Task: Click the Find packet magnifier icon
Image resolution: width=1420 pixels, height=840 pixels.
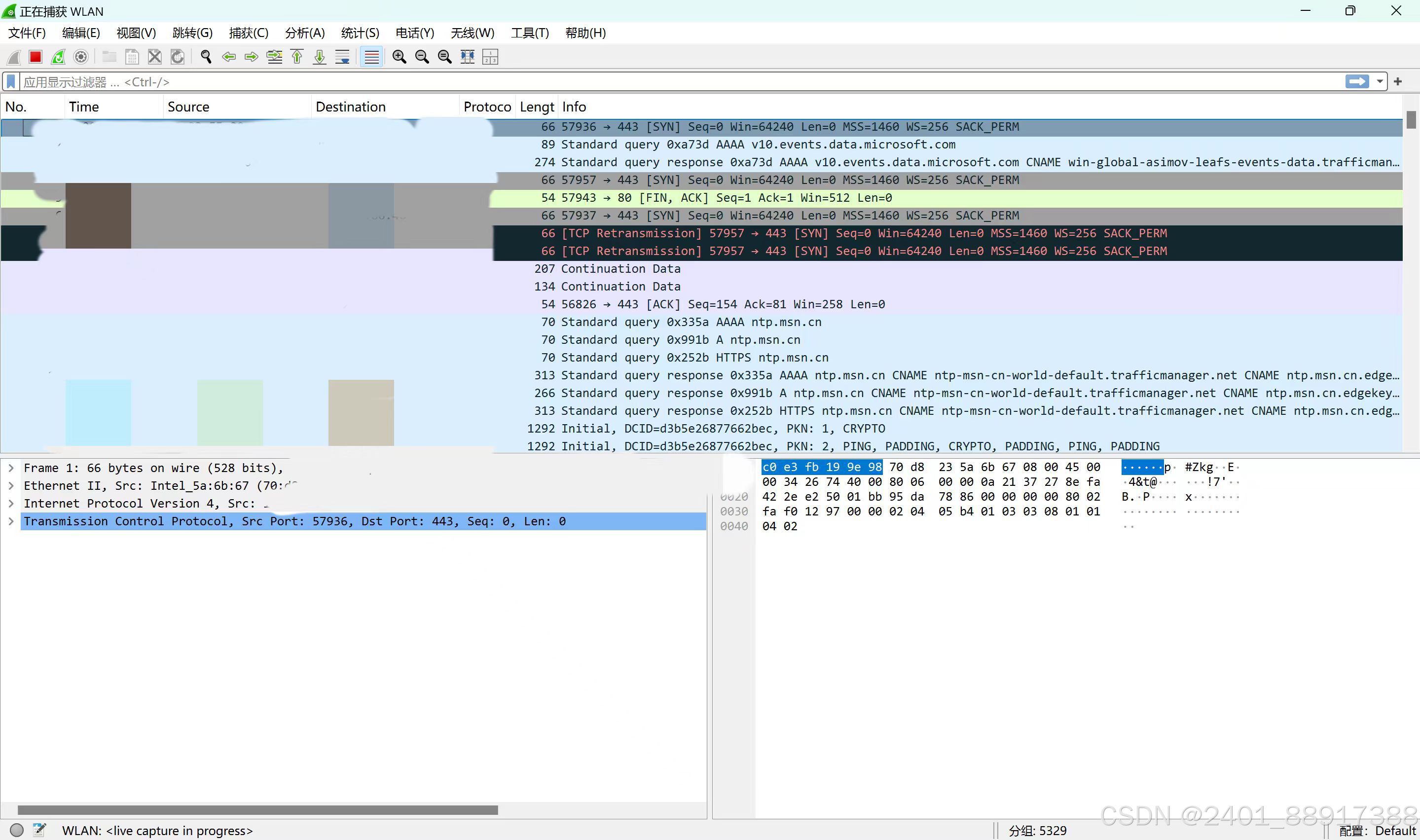Action: pos(206,57)
